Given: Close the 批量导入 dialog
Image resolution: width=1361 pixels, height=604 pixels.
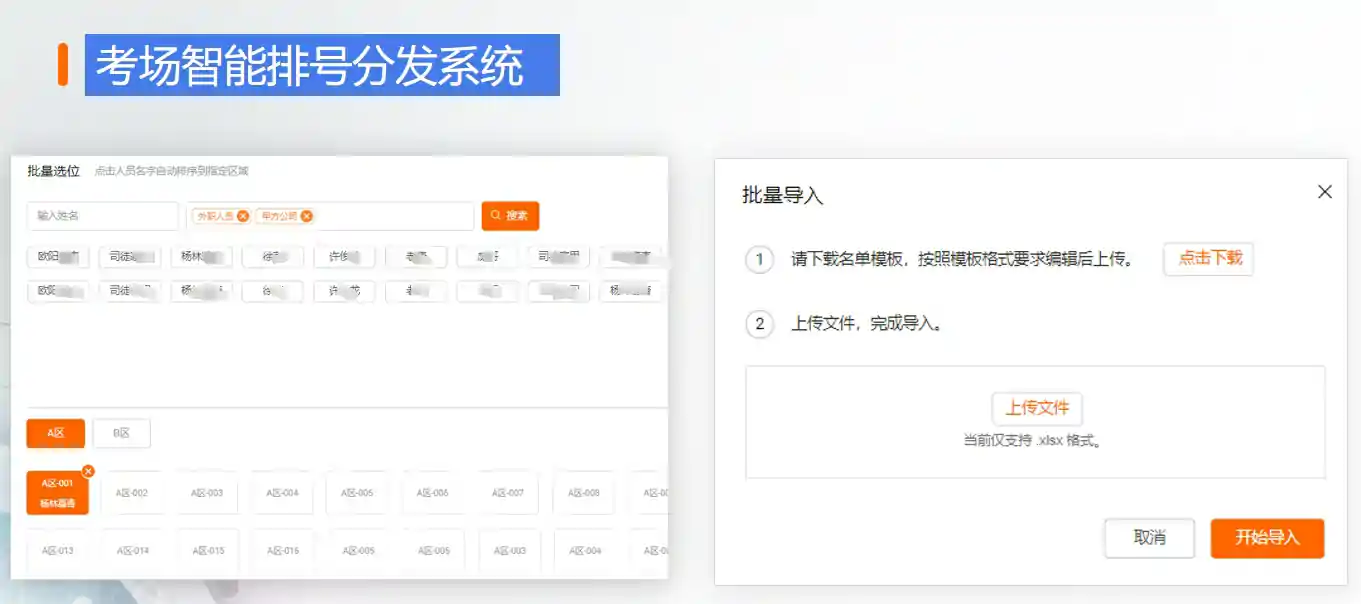Looking at the screenshot, I should [1324, 192].
